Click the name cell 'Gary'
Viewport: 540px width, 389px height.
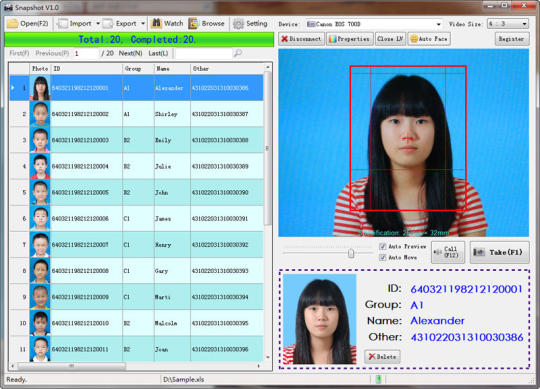pyautogui.click(x=172, y=271)
